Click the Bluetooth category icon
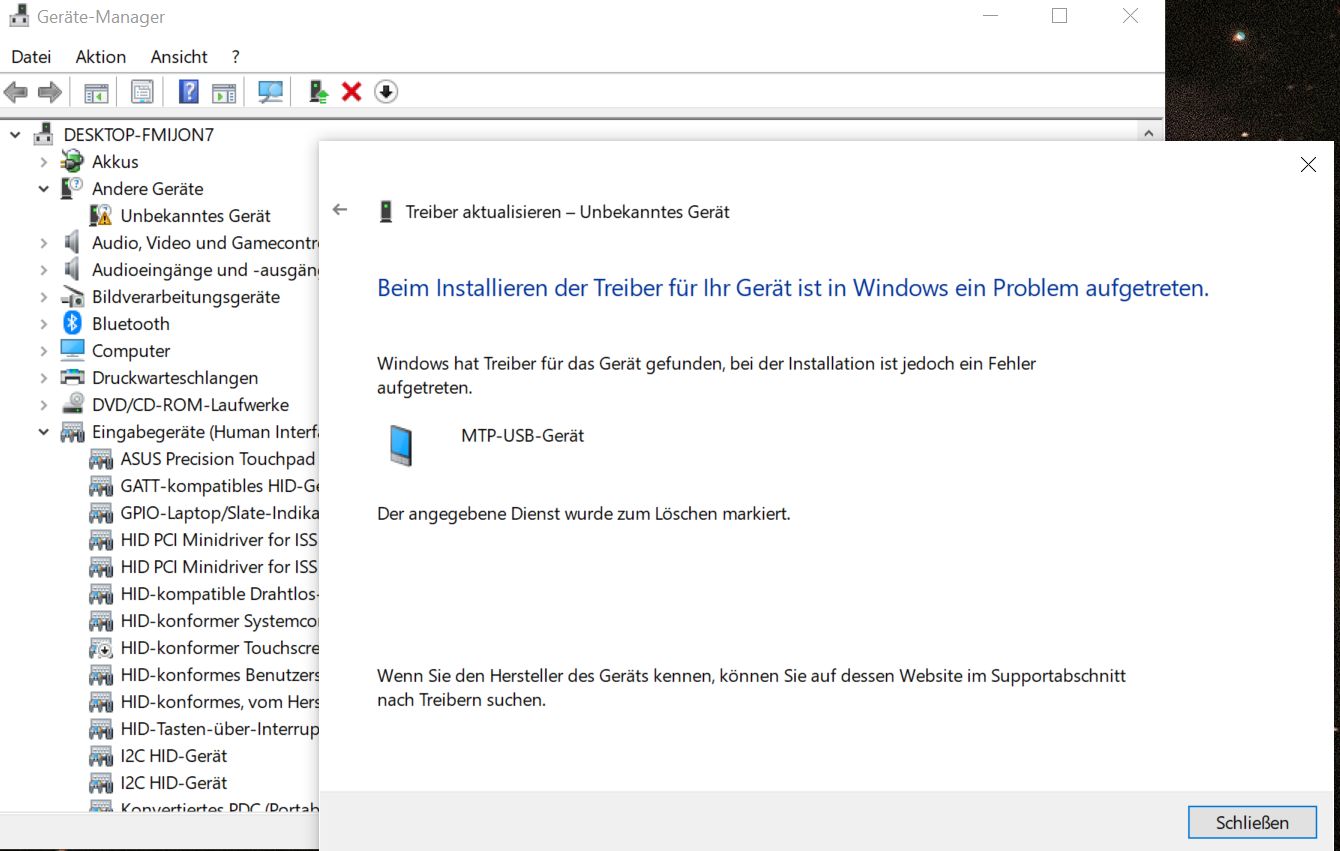The image size is (1340, 851). [72, 323]
